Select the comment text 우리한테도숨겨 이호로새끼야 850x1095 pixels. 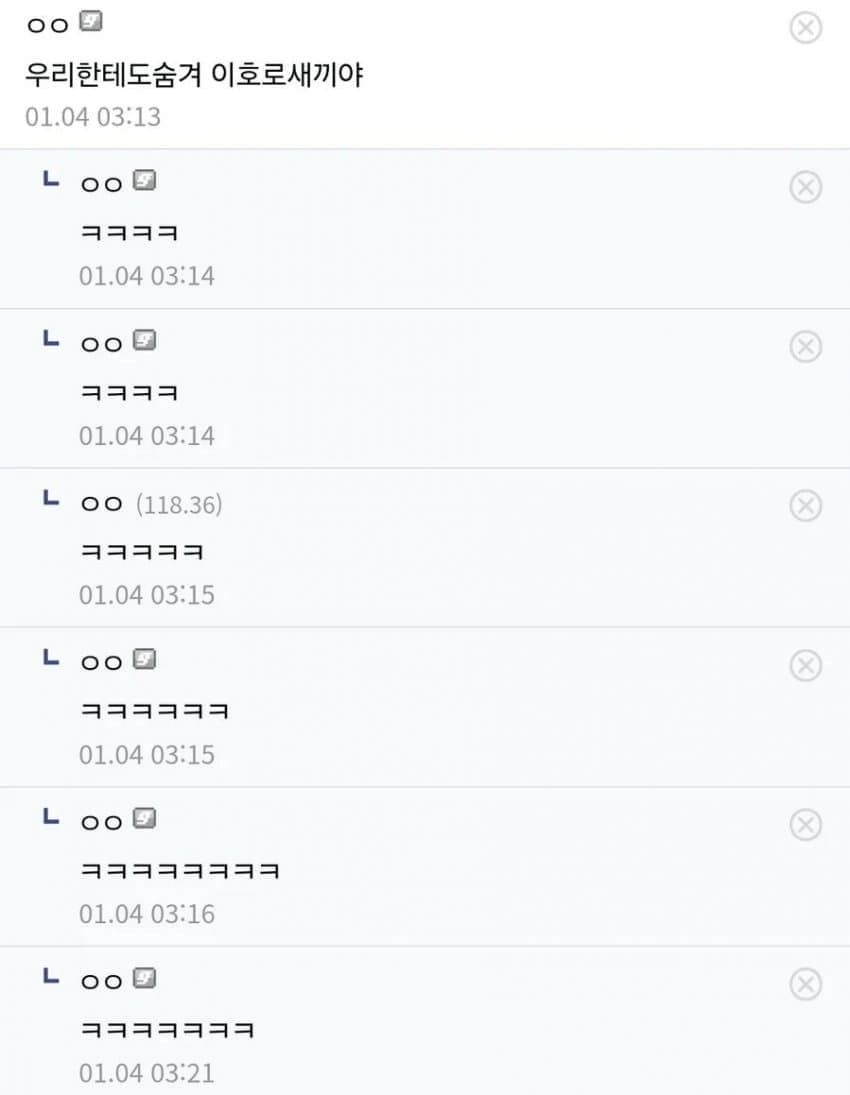(194, 74)
